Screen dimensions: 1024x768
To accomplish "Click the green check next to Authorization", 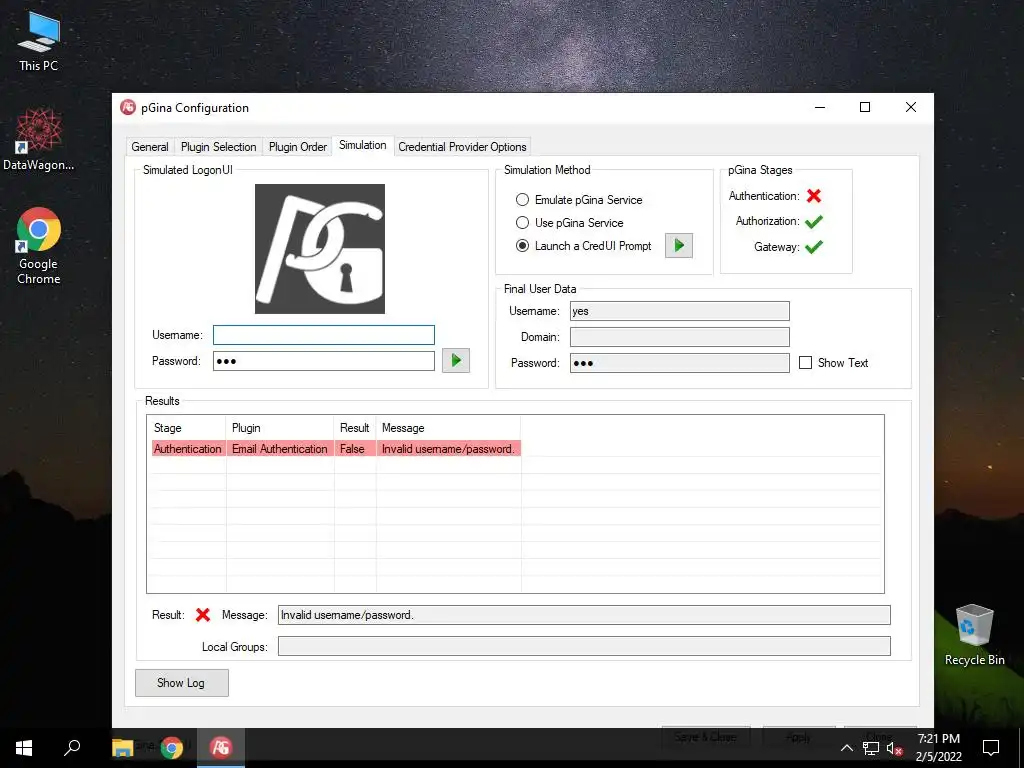I will [x=814, y=221].
